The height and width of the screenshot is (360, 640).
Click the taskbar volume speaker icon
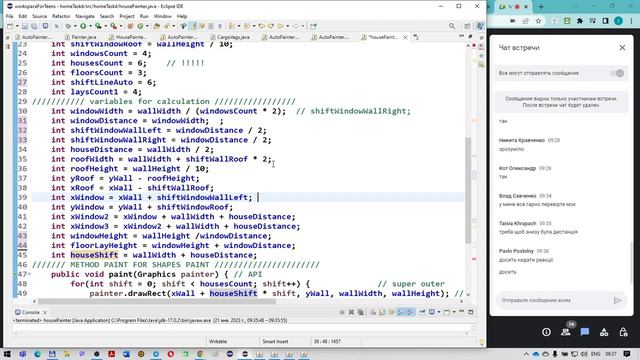click(x=584, y=354)
